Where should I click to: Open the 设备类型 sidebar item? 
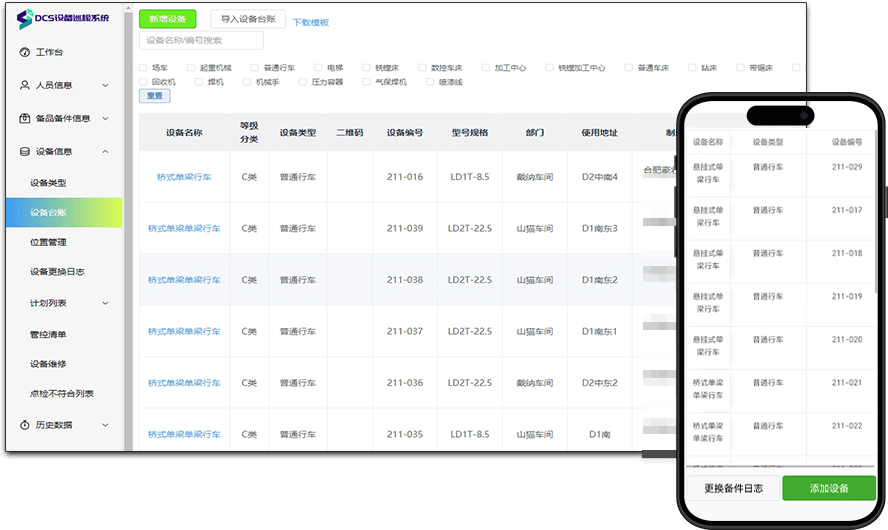[x=48, y=183]
